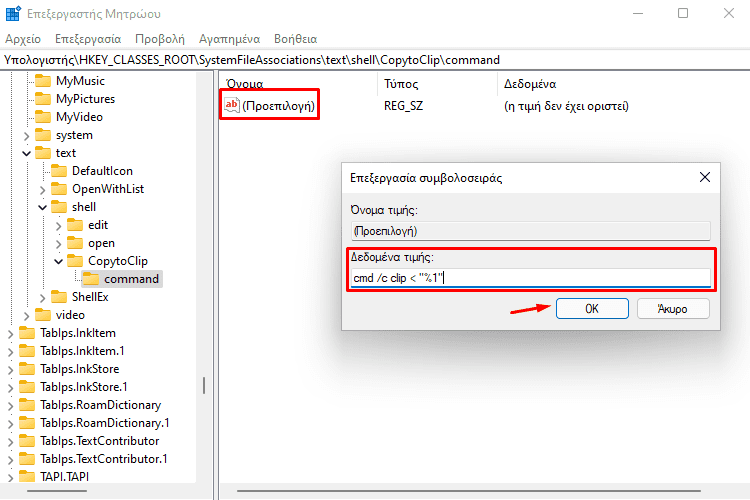Click the TabIps.TextContributor folder icon
Screen dimensions: 750x500
tap(27, 441)
